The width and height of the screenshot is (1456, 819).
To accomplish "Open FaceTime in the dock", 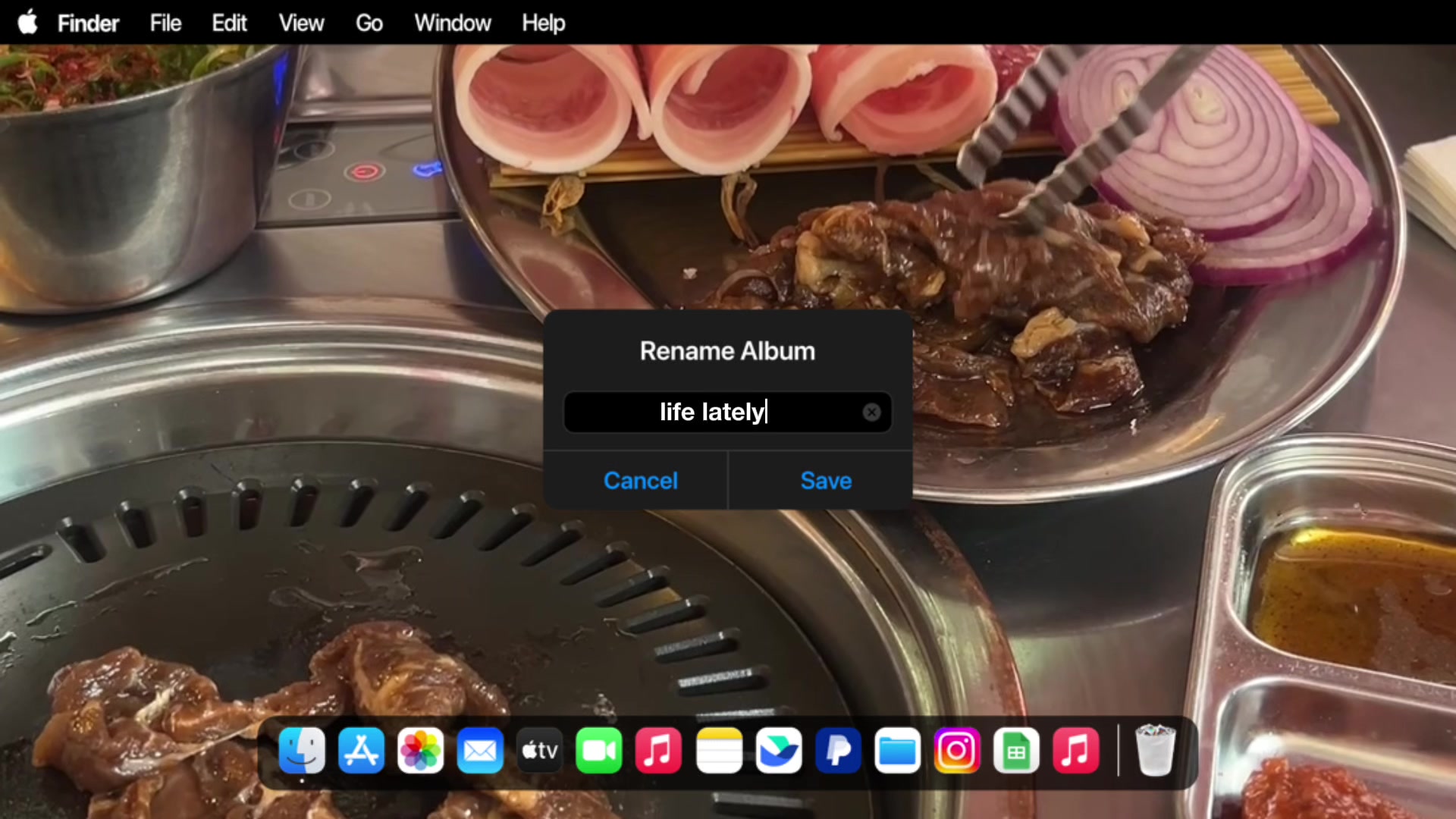I will (599, 751).
